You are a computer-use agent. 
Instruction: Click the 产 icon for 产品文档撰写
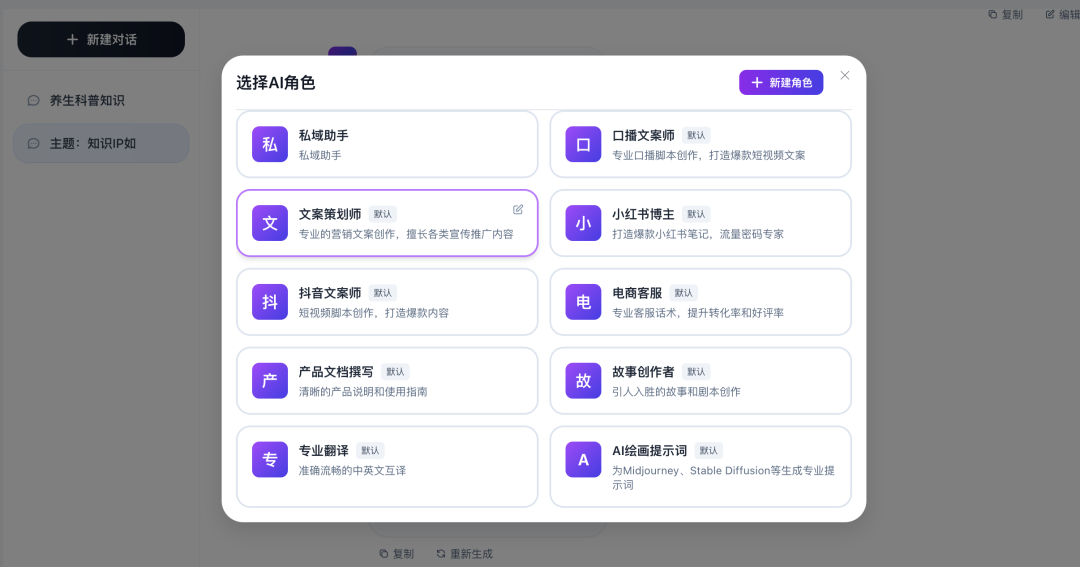click(269, 381)
